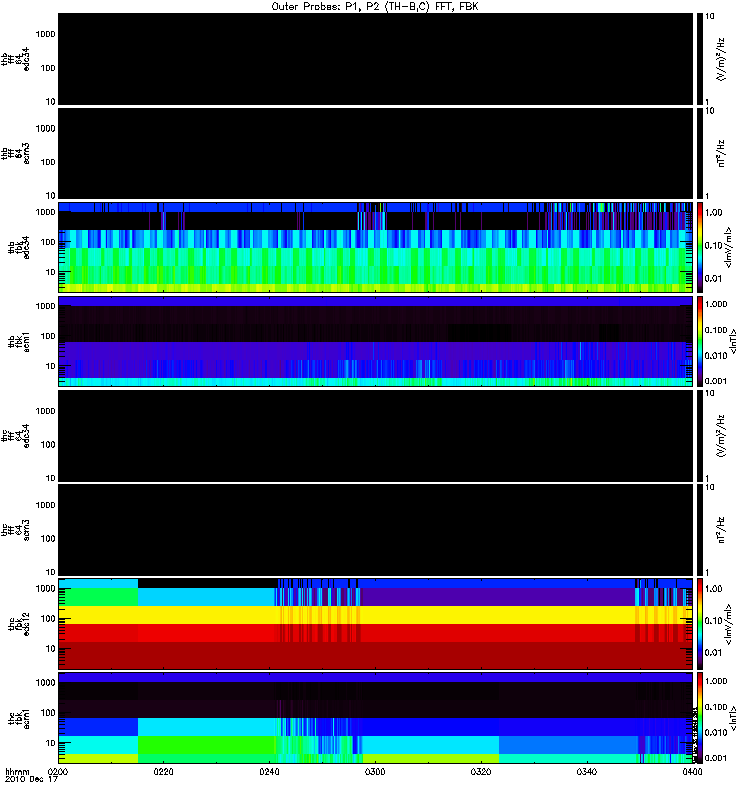Click the 0200 time axis label
This screenshot has height=800, width=750.
57,771
